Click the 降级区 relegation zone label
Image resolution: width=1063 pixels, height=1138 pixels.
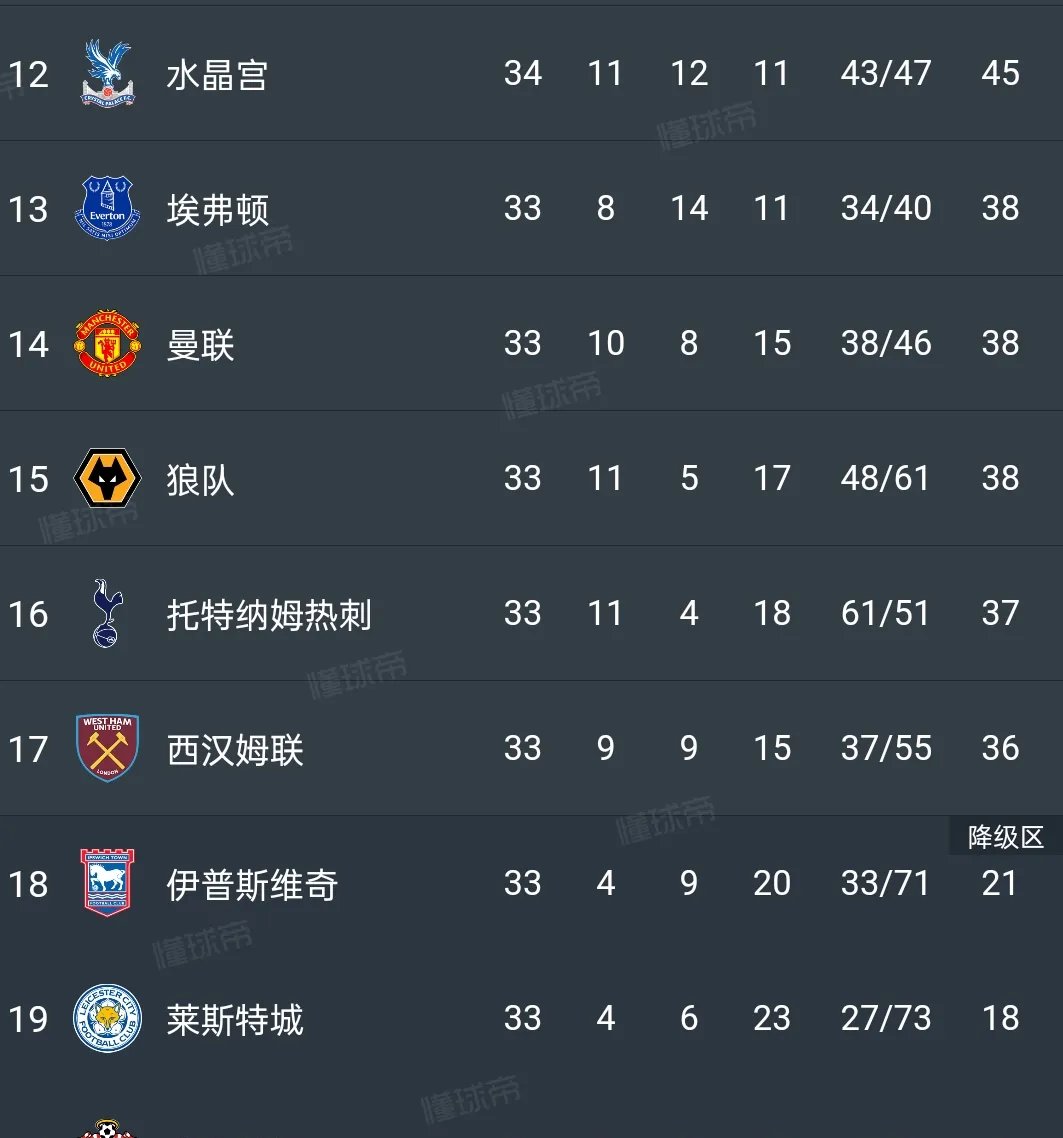(1005, 838)
